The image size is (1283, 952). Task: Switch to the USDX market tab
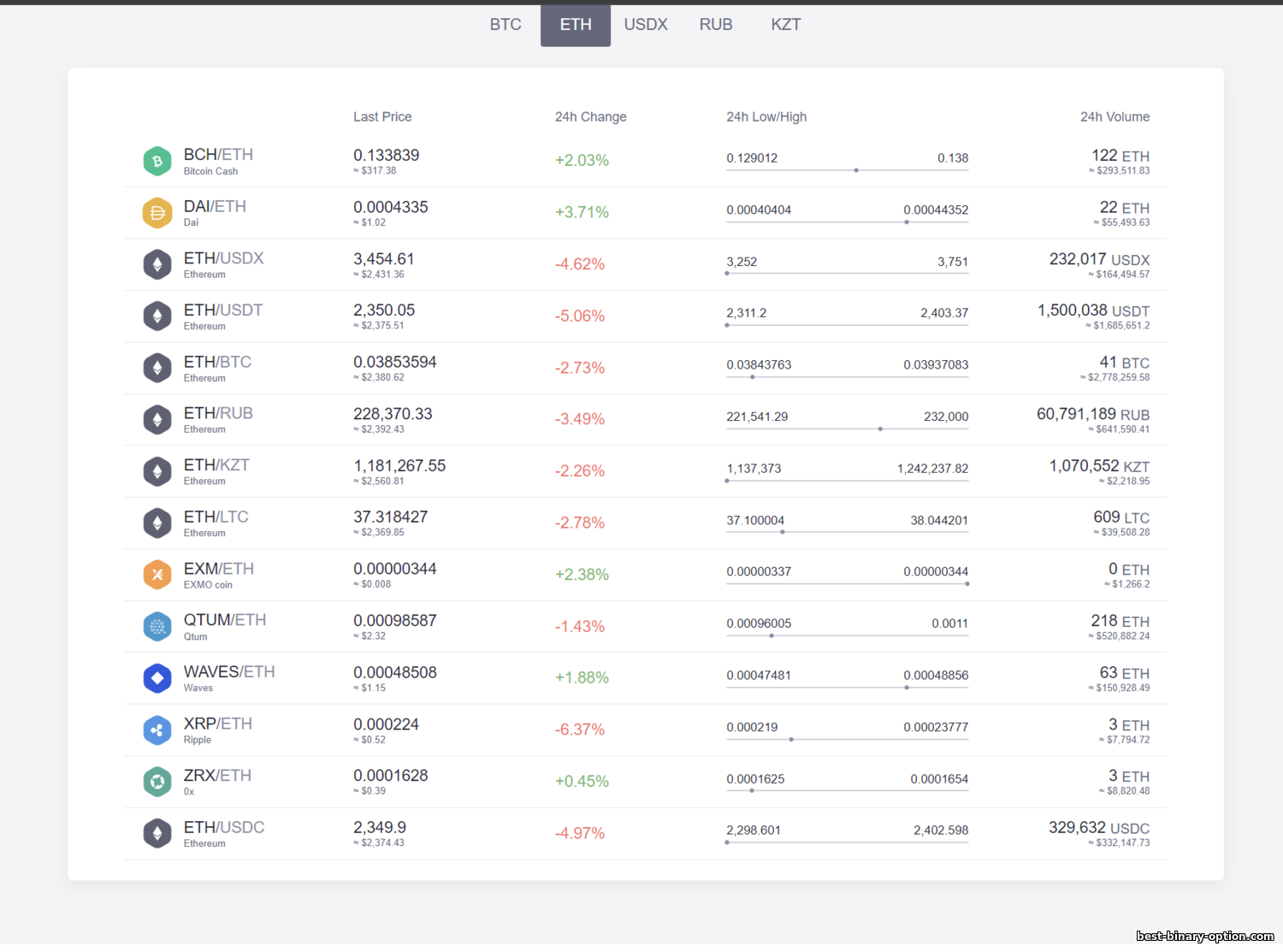[x=646, y=25]
